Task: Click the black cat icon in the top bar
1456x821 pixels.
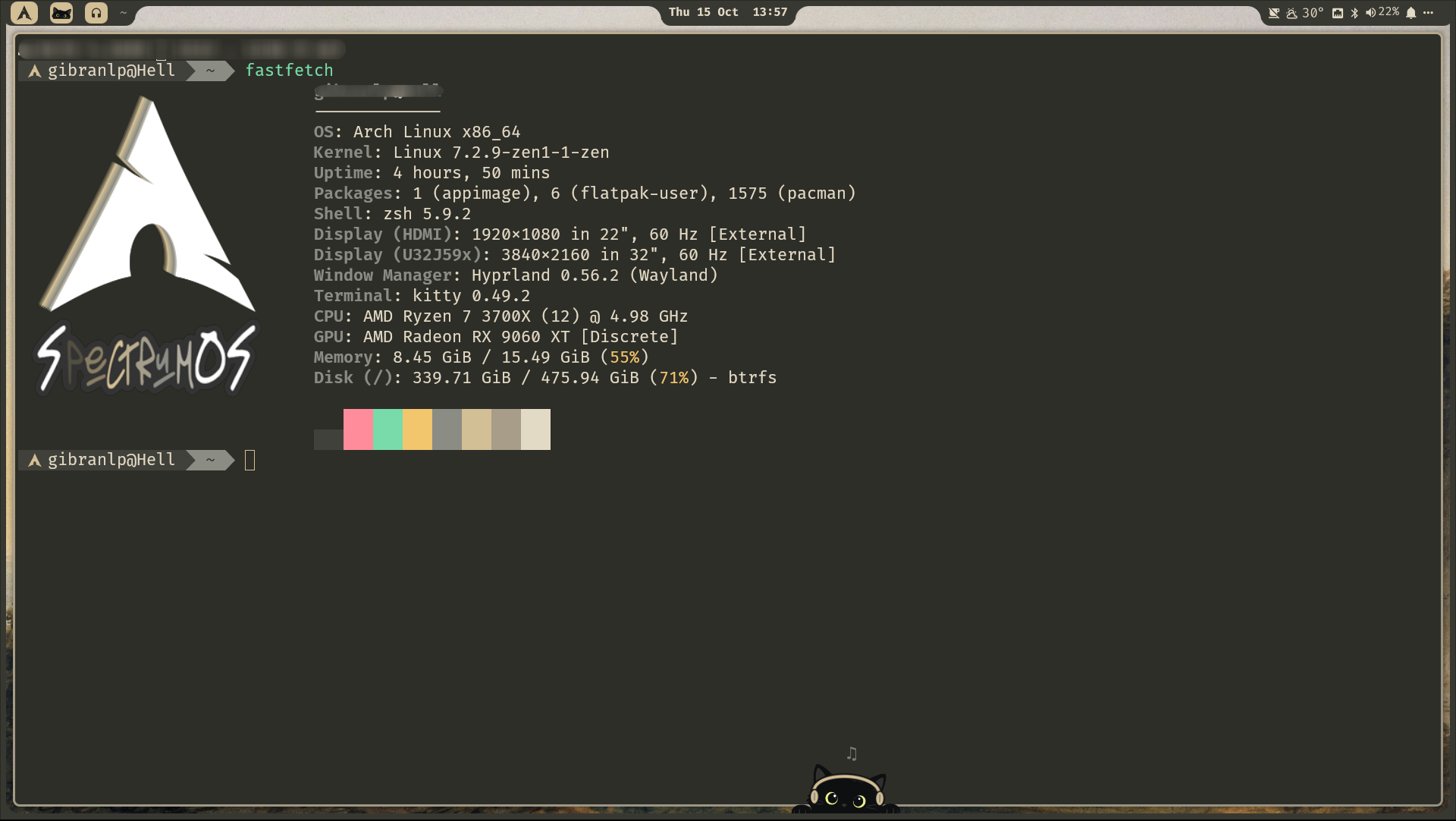Action: point(61,13)
